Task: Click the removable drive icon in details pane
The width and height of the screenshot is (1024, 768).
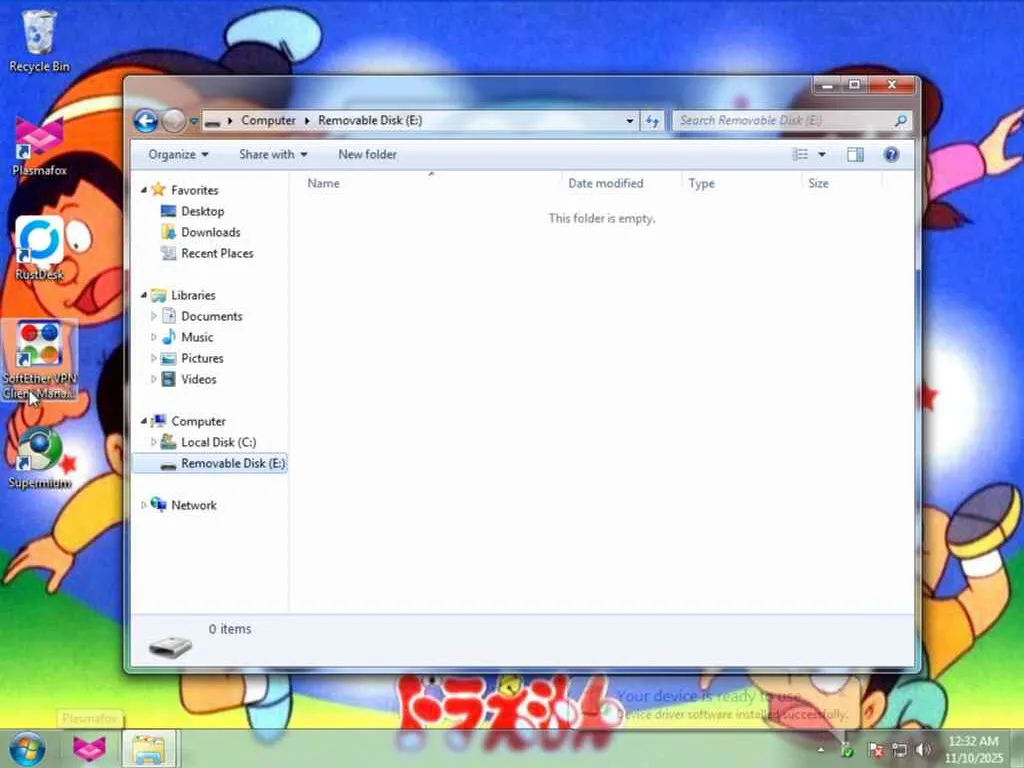Action: [x=170, y=645]
